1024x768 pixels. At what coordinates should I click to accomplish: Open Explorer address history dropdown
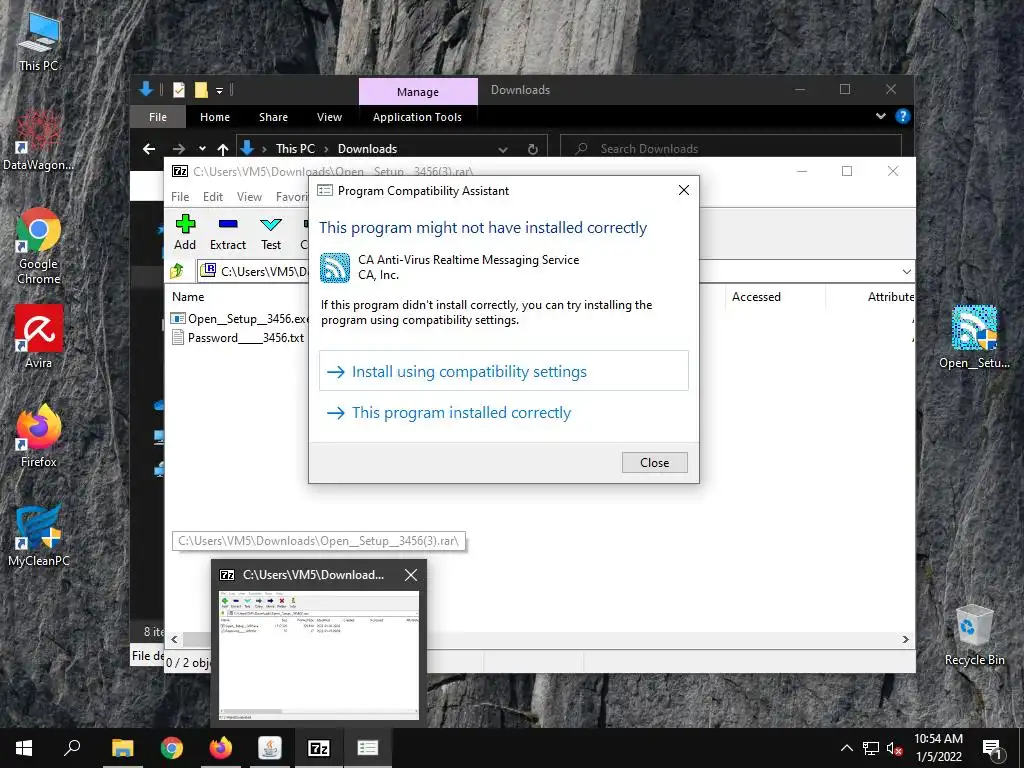coord(503,149)
